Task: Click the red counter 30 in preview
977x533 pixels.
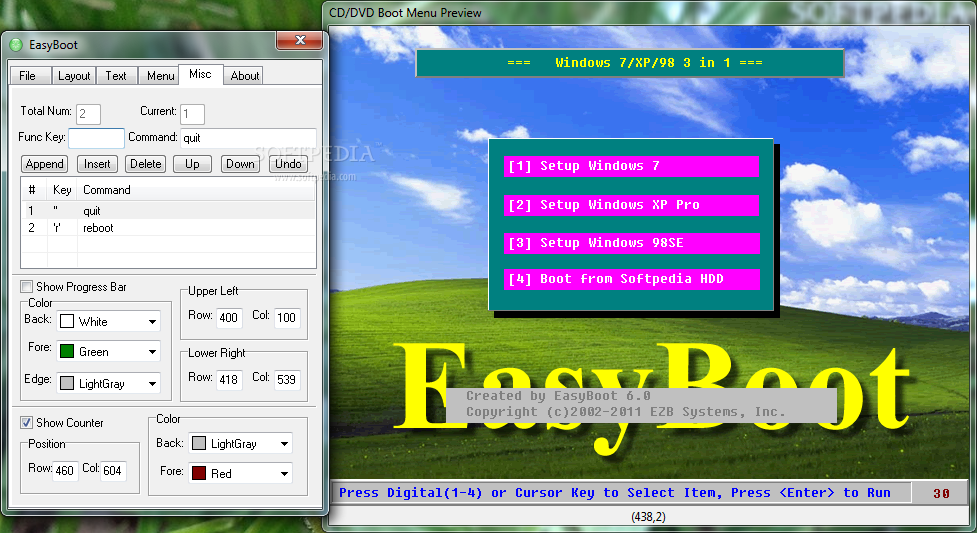Action: pos(941,494)
